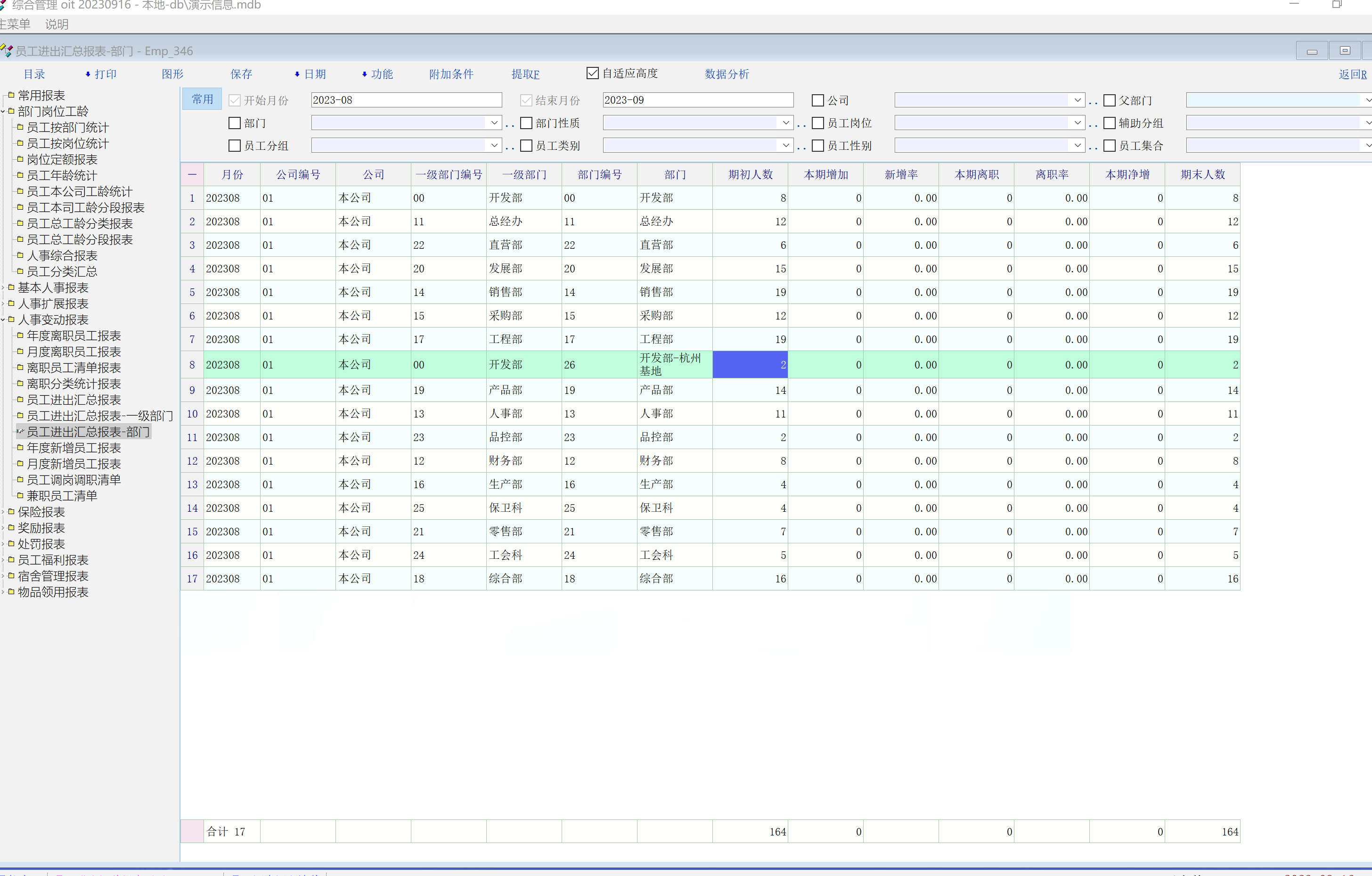Tick the 员工类别 checkbox

[x=526, y=146]
